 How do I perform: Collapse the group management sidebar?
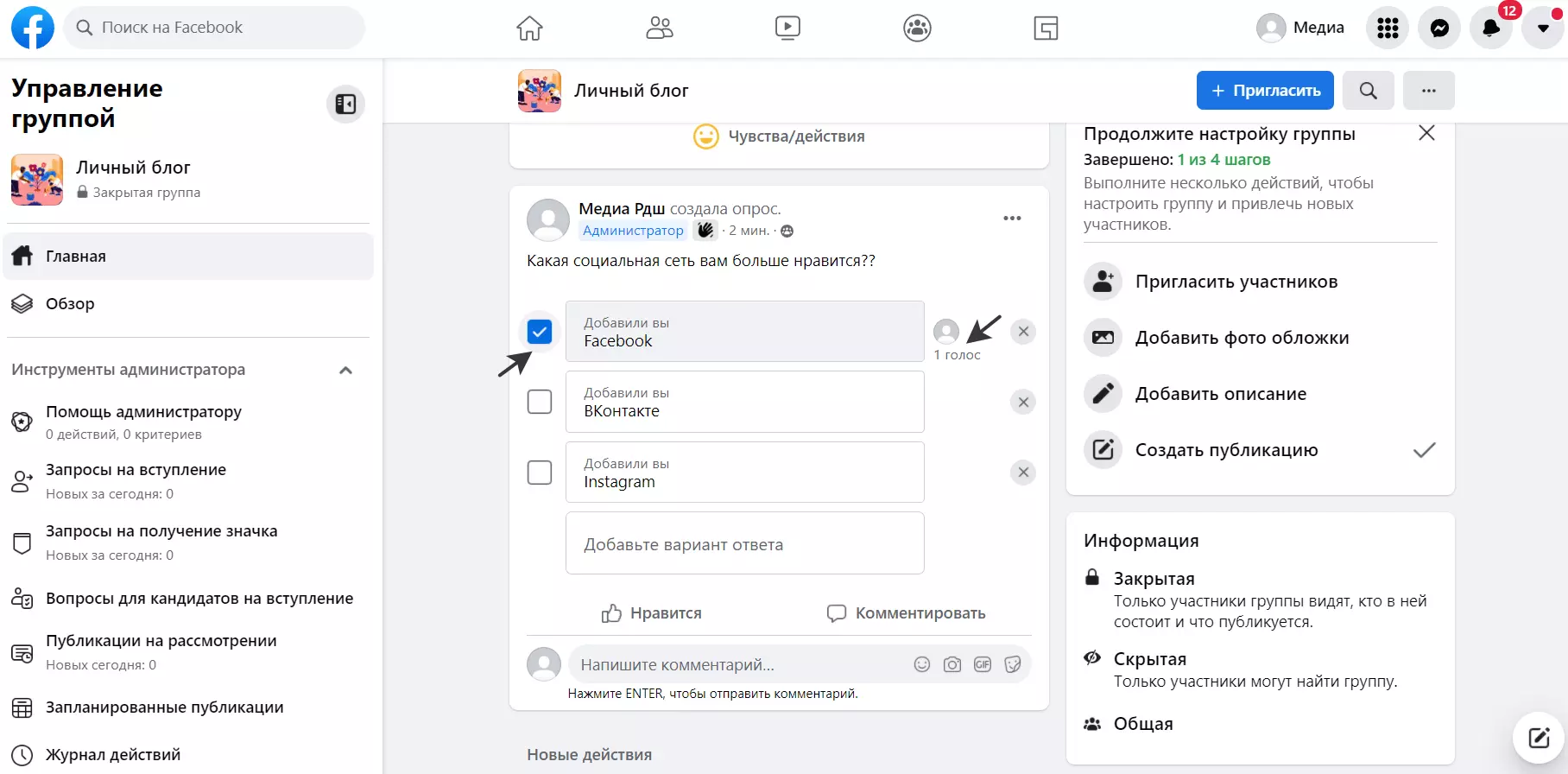(x=345, y=105)
